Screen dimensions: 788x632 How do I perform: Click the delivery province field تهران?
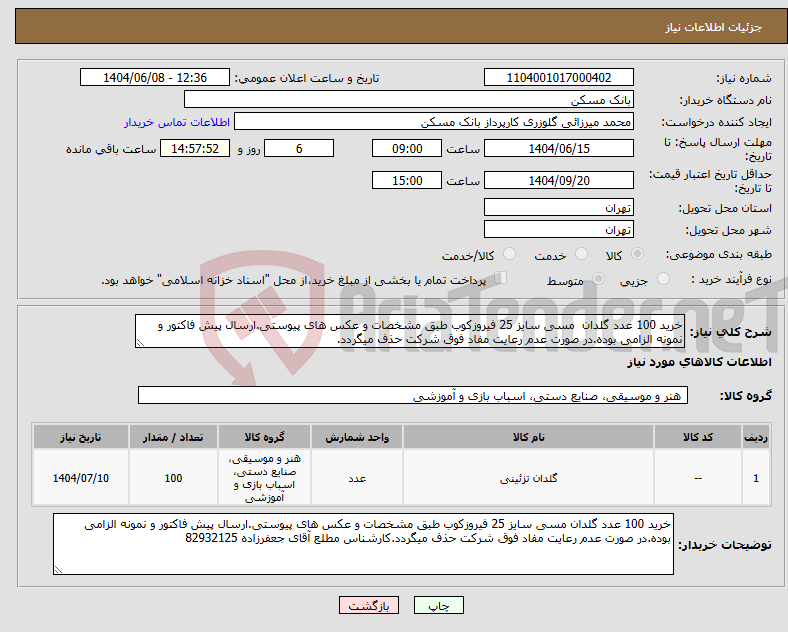pos(559,207)
